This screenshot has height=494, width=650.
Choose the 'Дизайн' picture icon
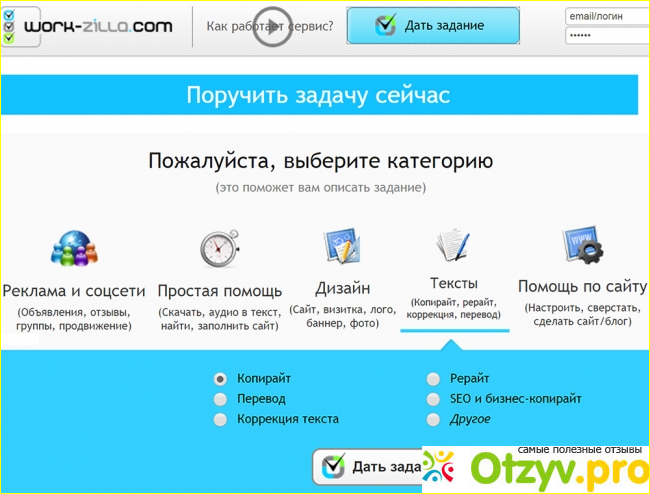[x=342, y=247]
